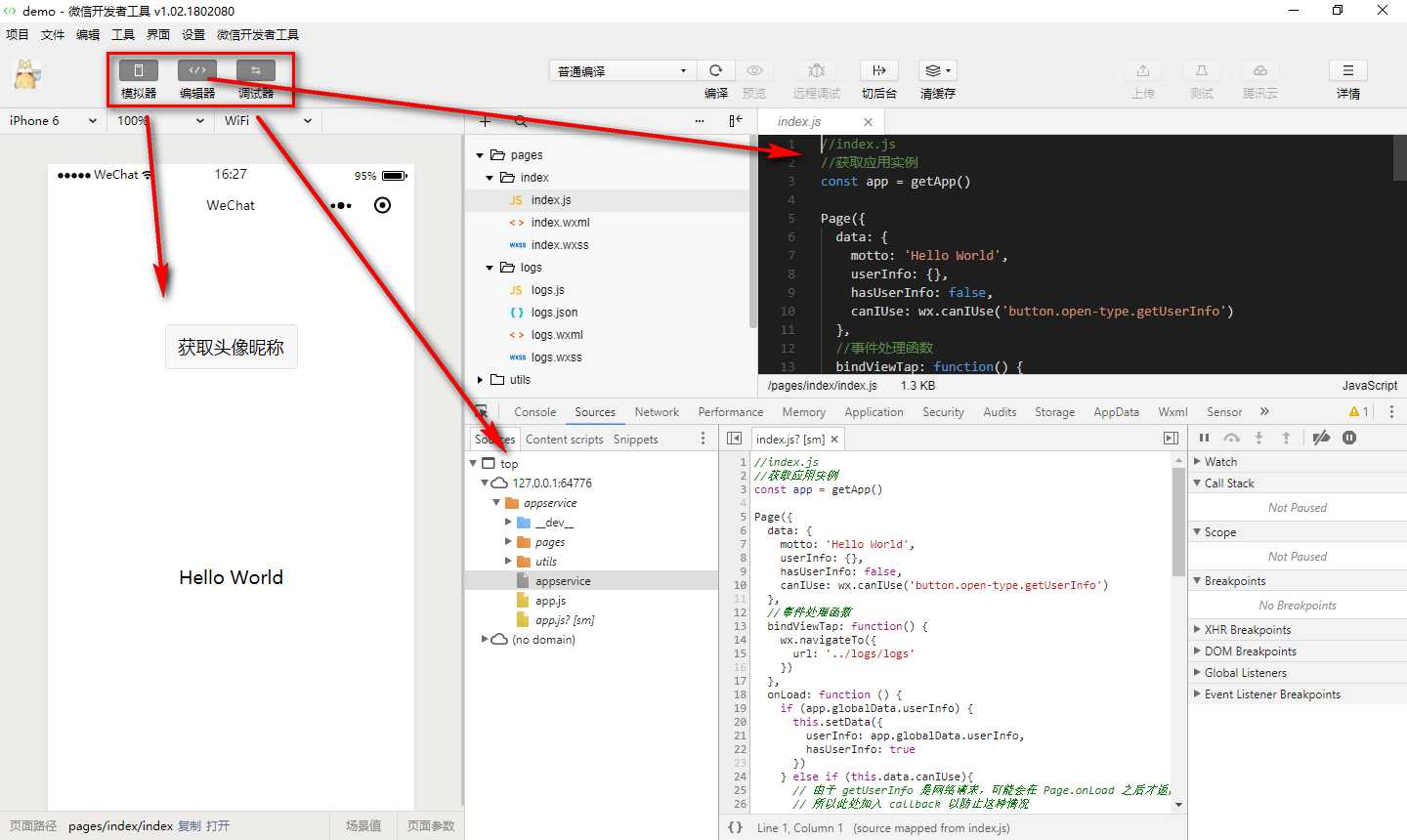
Task: Expand the appservice pages folder
Action: [508, 541]
